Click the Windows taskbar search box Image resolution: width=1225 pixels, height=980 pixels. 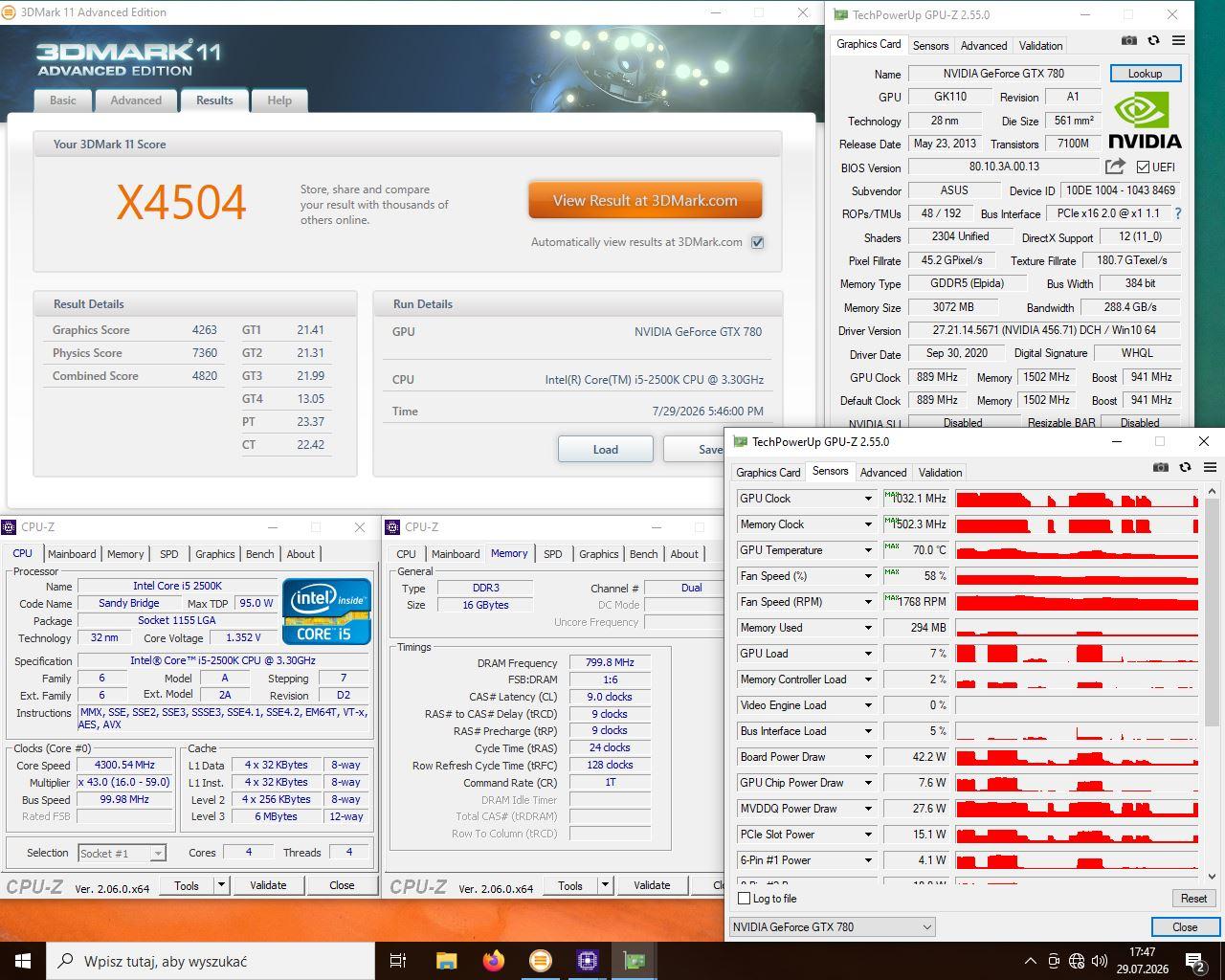(211, 961)
